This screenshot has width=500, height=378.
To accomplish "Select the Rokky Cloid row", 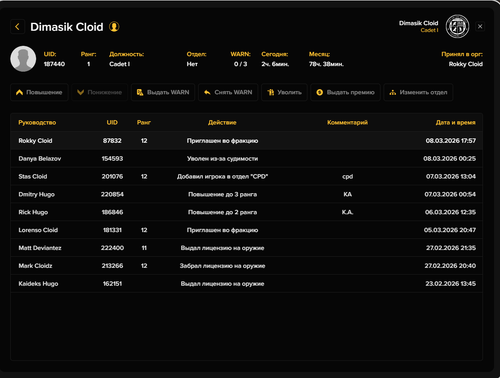I will [247, 141].
